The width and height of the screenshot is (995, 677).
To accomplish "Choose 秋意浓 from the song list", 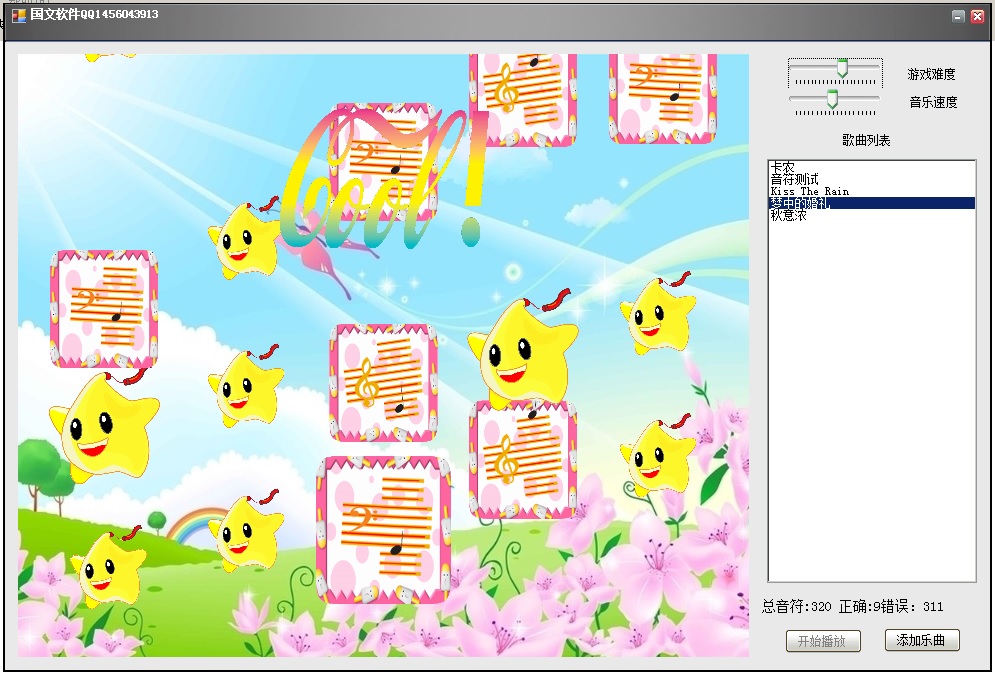I will pyautogui.click(x=871, y=215).
